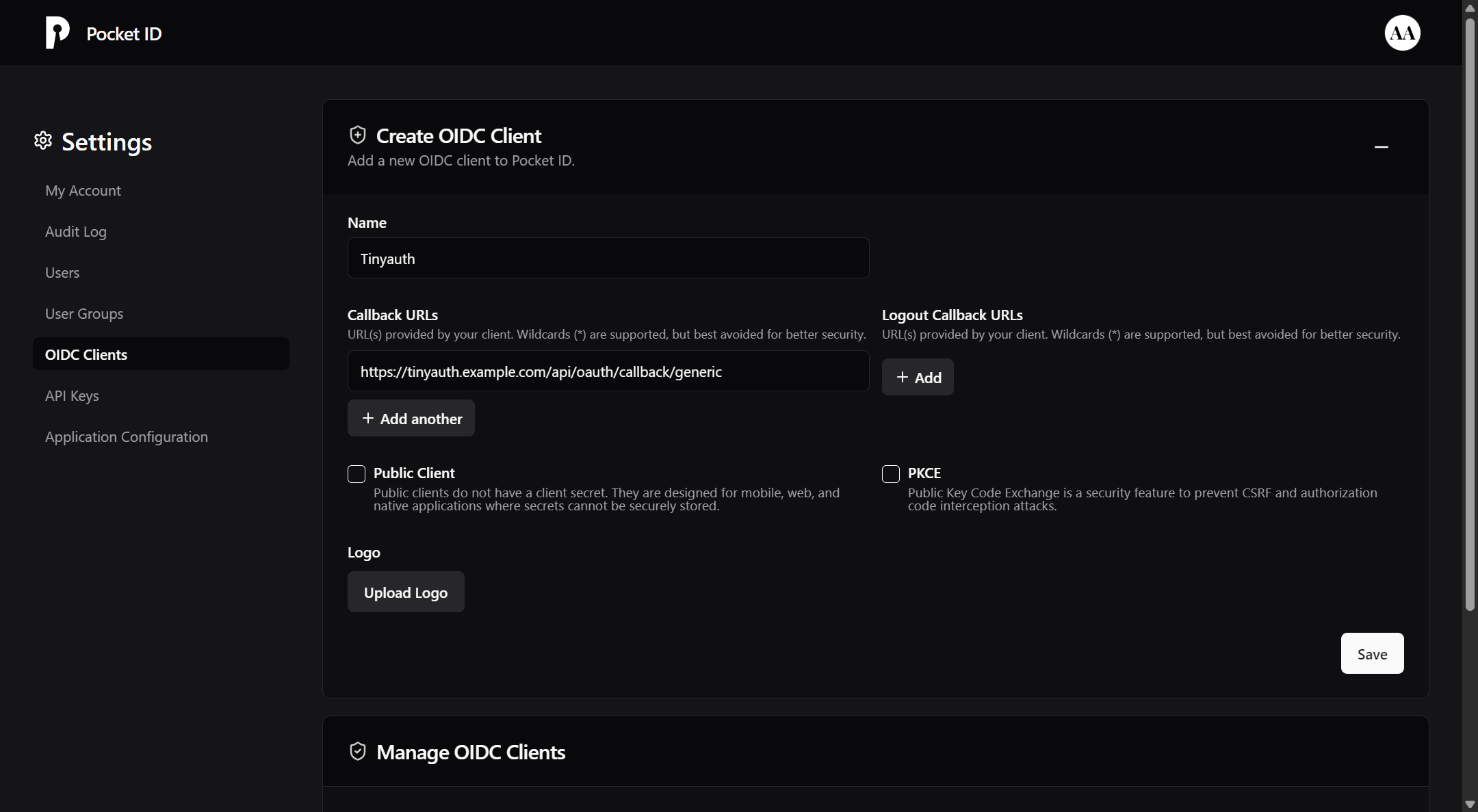Collapse the Create OIDC Client panel
Image resolution: width=1478 pixels, height=812 pixels.
[x=1381, y=147]
